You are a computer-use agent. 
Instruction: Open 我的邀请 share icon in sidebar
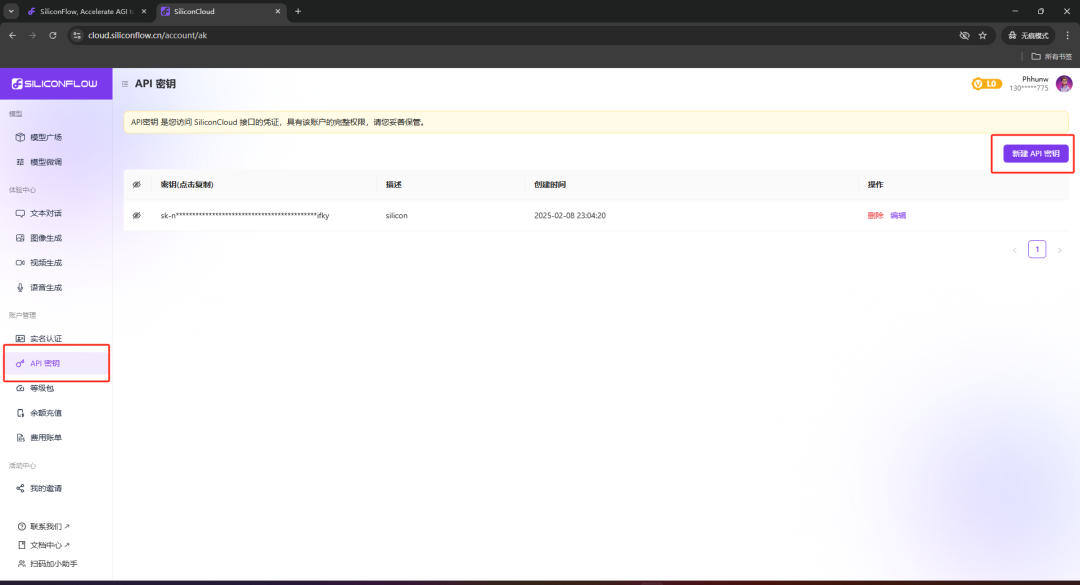tap(20, 489)
